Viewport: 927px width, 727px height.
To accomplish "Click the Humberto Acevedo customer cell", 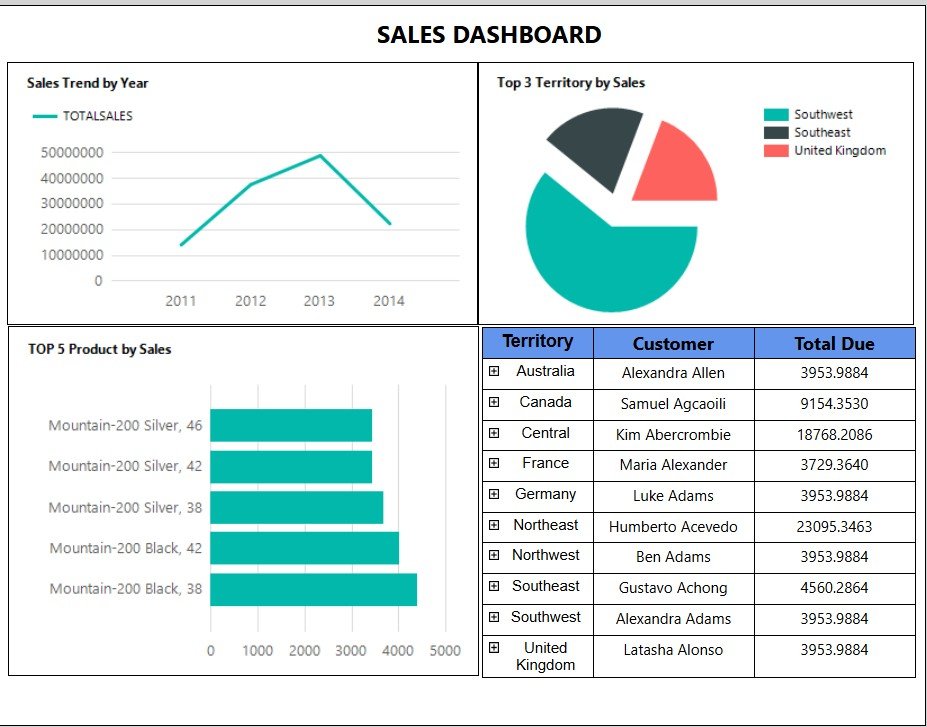I will [673, 527].
